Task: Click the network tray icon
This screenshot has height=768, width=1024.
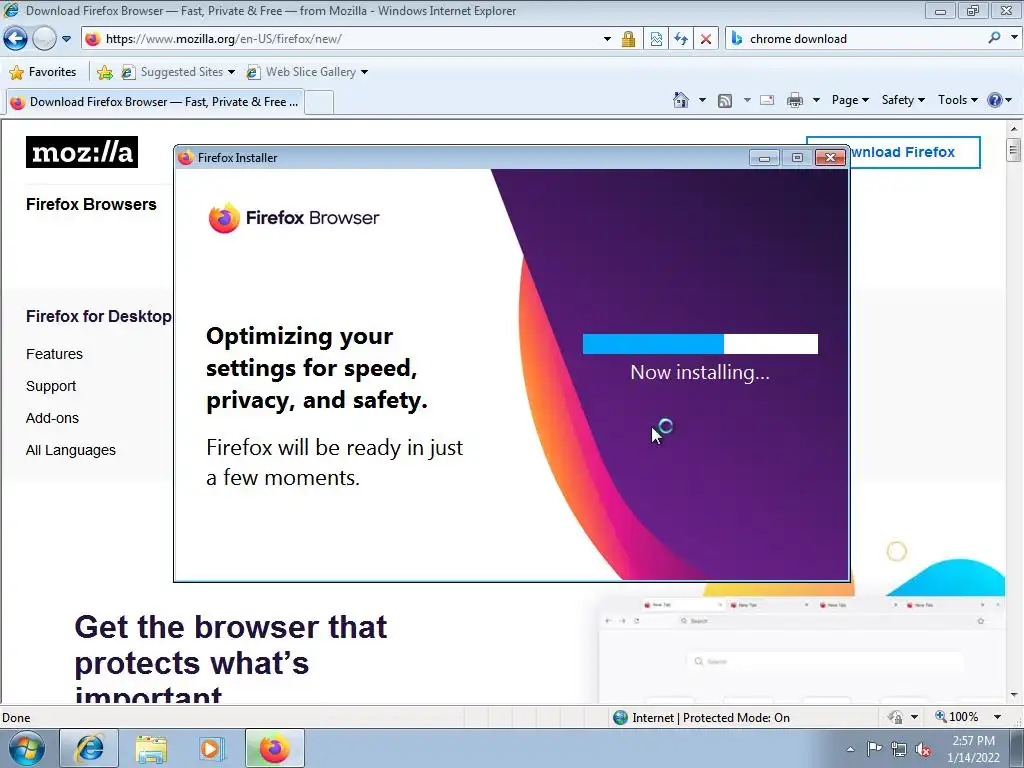Action: pos(899,749)
